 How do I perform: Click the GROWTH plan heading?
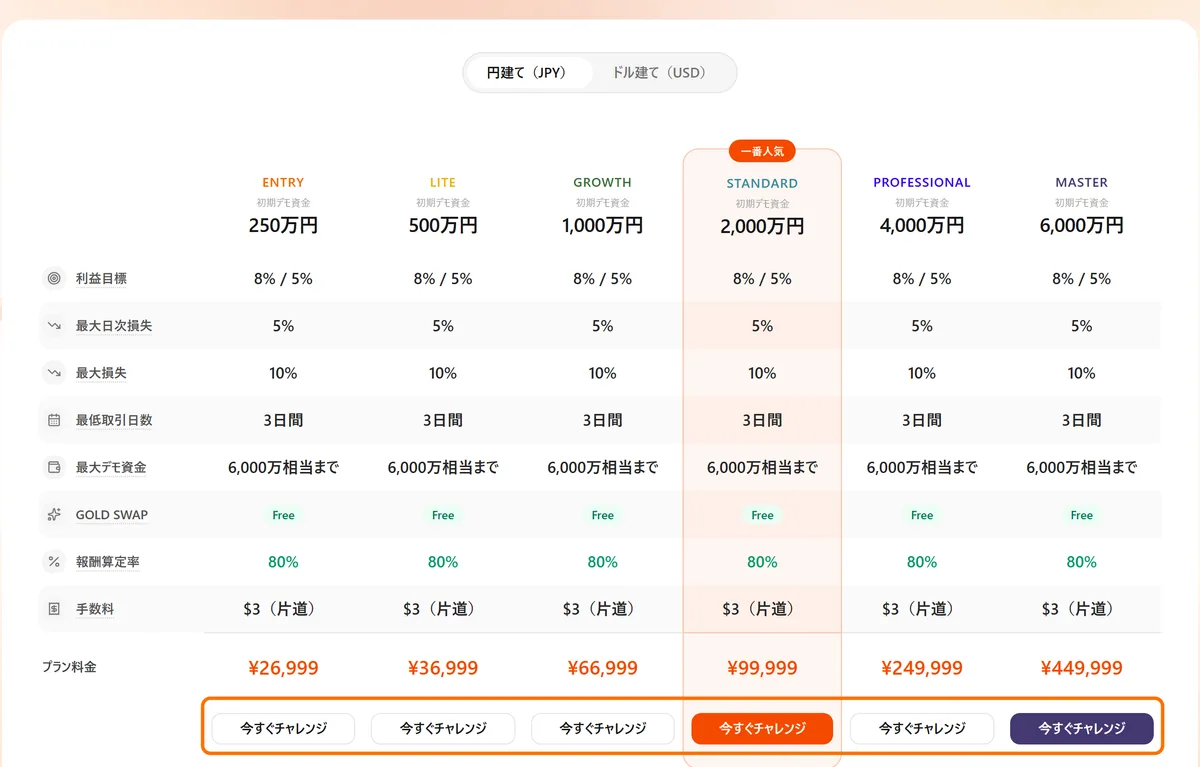pos(602,183)
